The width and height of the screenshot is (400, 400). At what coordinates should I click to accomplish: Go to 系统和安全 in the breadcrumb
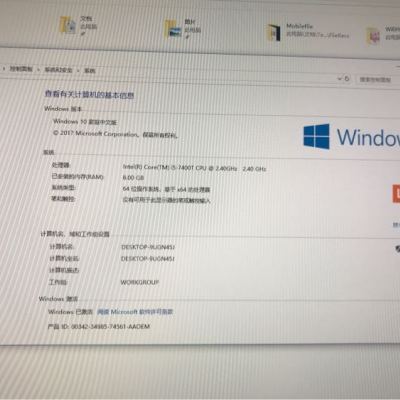(59, 70)
